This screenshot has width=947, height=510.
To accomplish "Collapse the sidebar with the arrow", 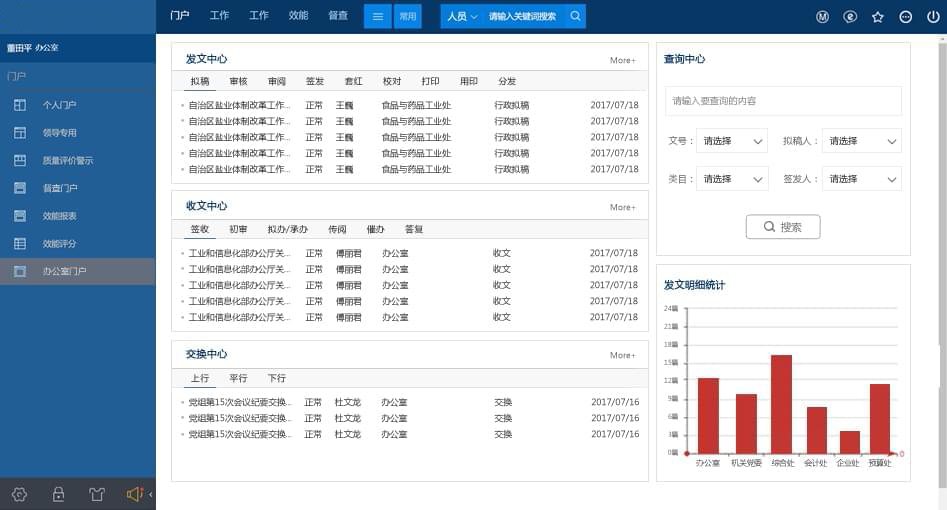I will tap(151, 494).
